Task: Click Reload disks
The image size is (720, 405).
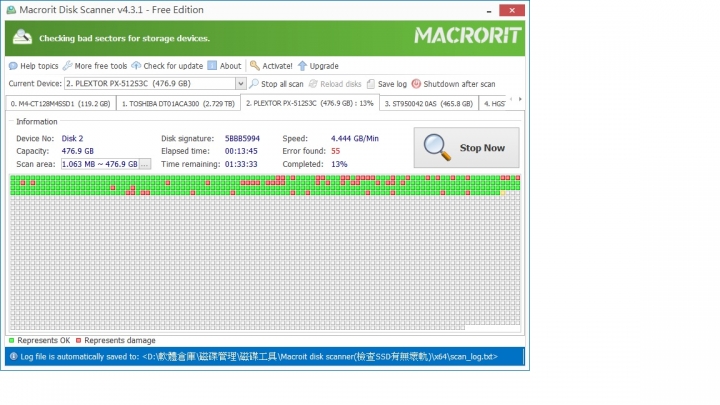Action: (335, 84)
